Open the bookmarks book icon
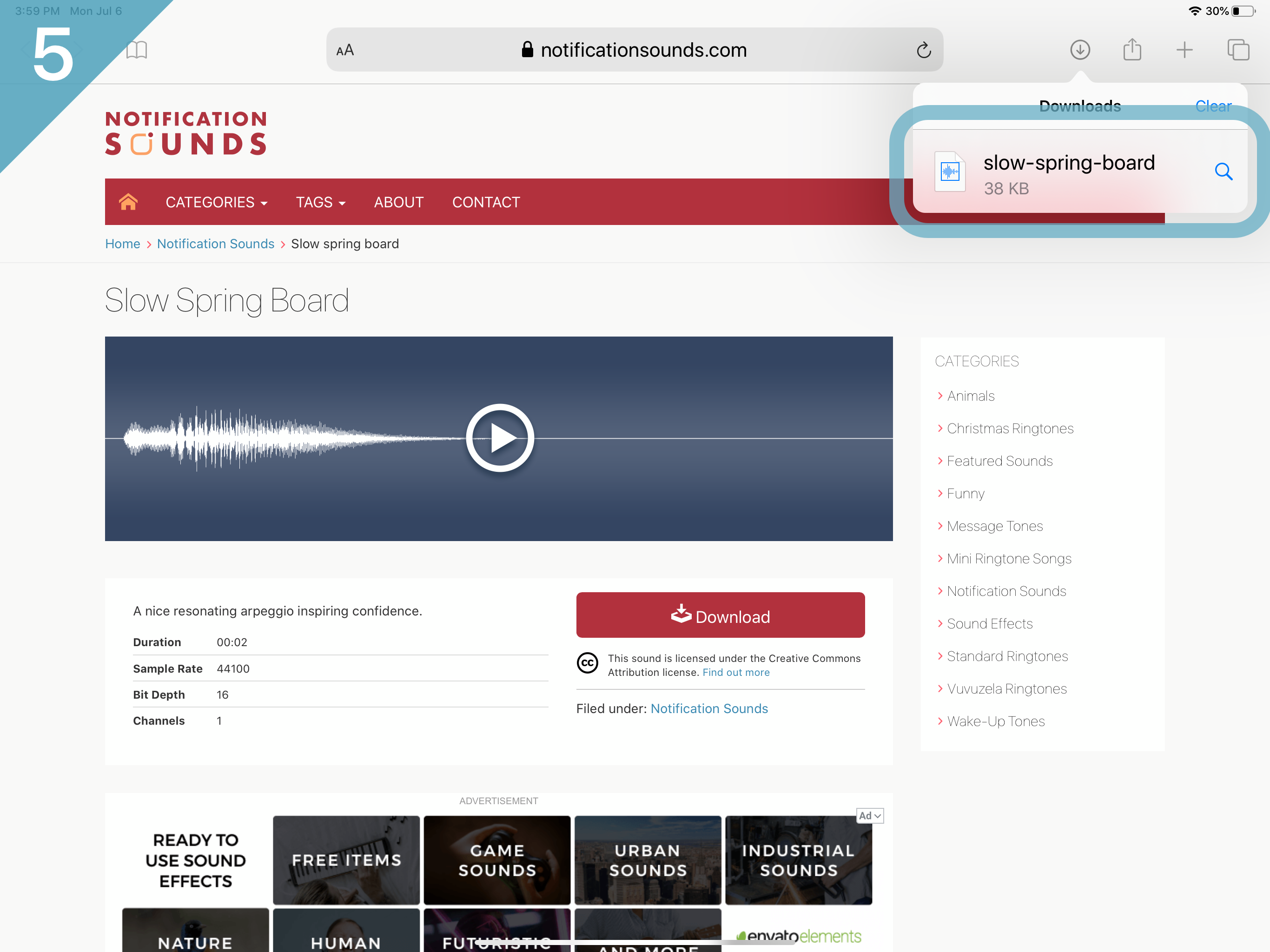Viewport: 1270px width, 952px height. click(137, 50)
